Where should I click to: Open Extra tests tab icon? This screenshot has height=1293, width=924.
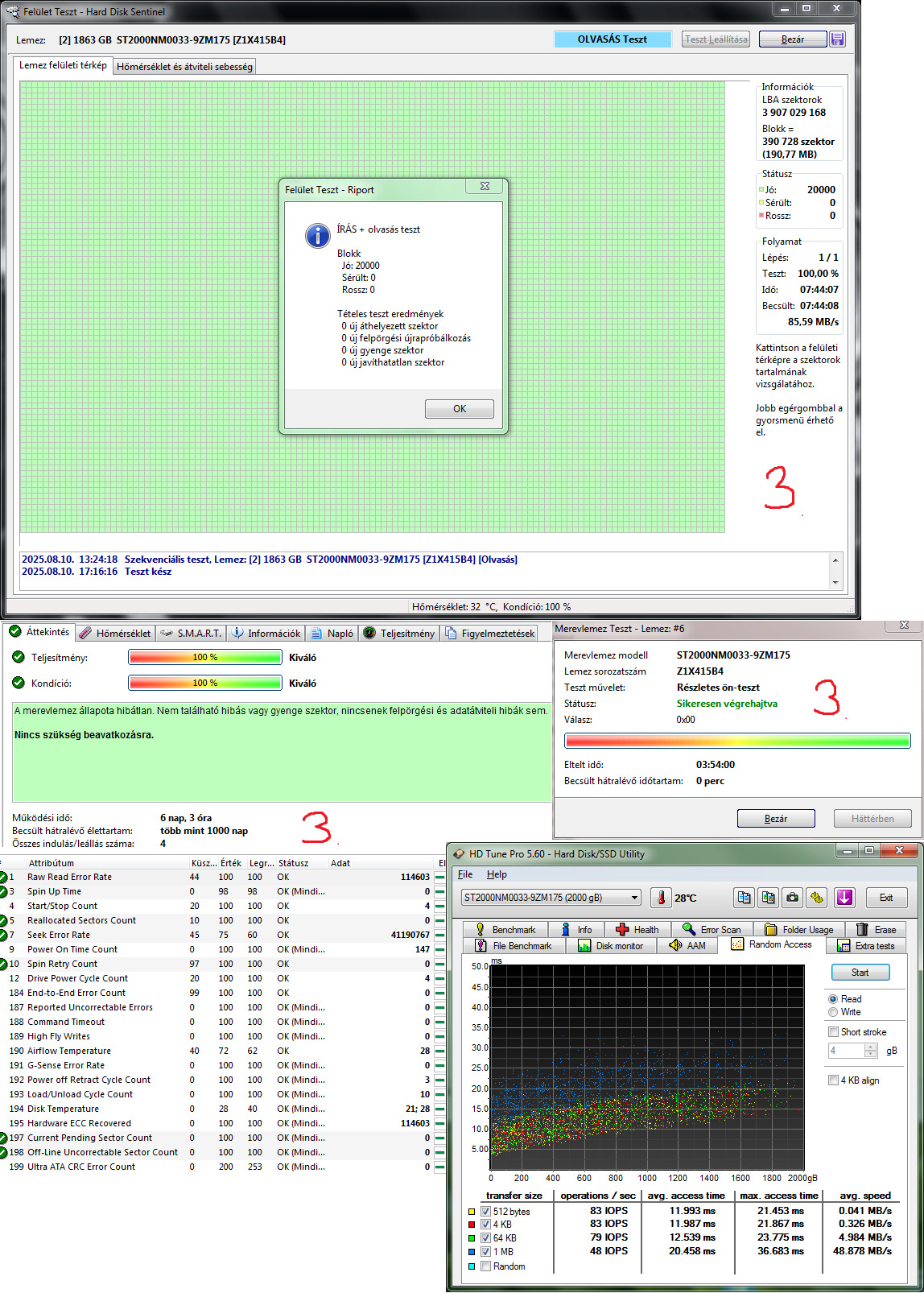(866, 945)
